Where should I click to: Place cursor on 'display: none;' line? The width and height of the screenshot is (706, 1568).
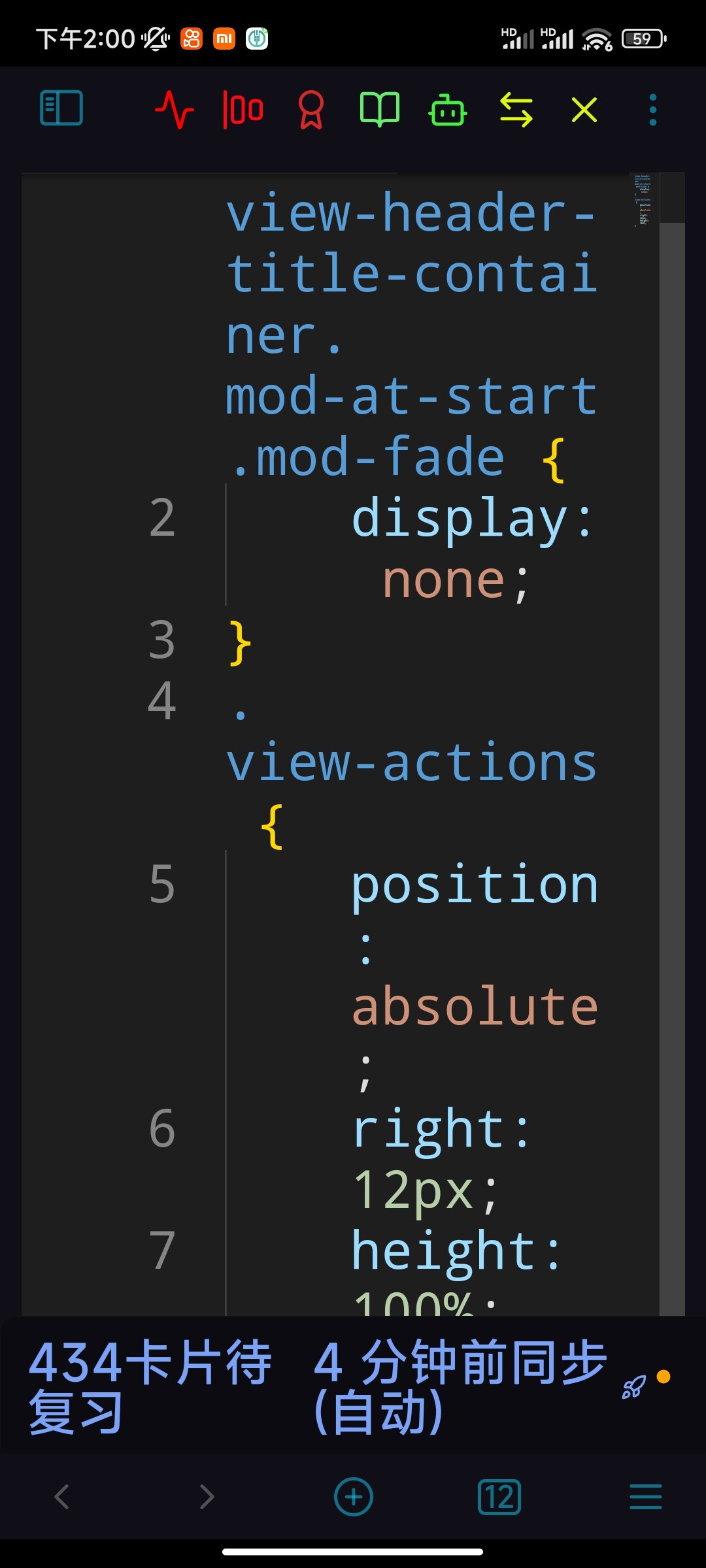(472, 547)
